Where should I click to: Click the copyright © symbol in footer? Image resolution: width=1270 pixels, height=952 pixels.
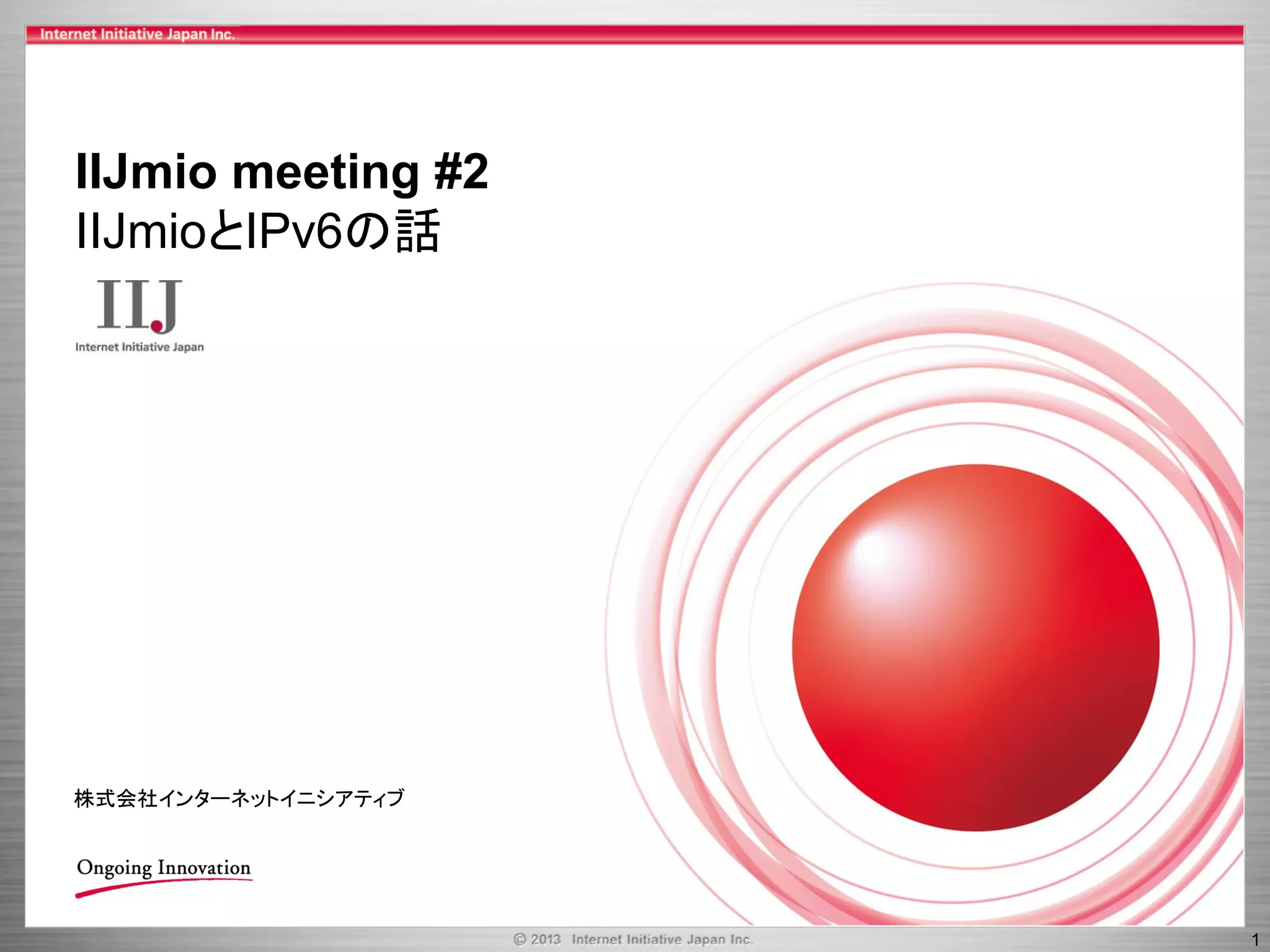[x=520, y=940]
